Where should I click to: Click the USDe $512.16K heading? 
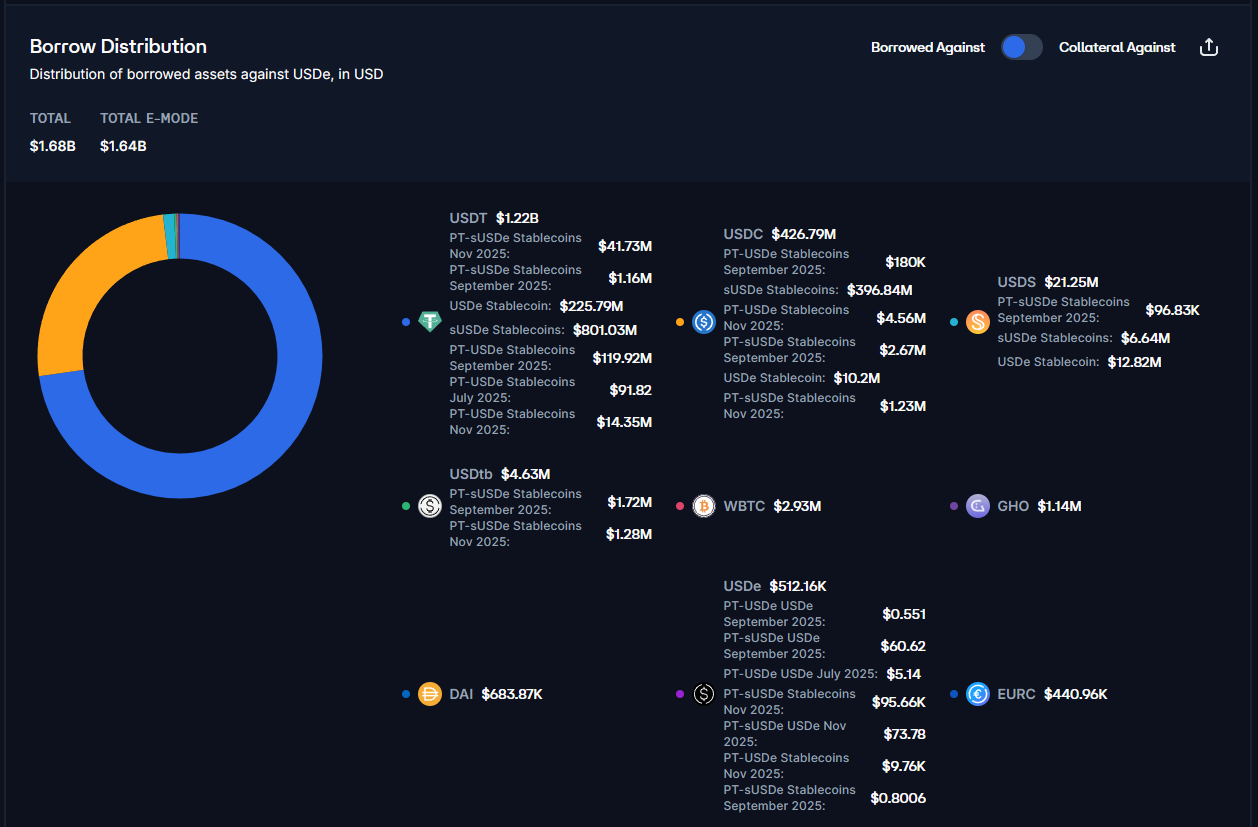coord(775,586)
